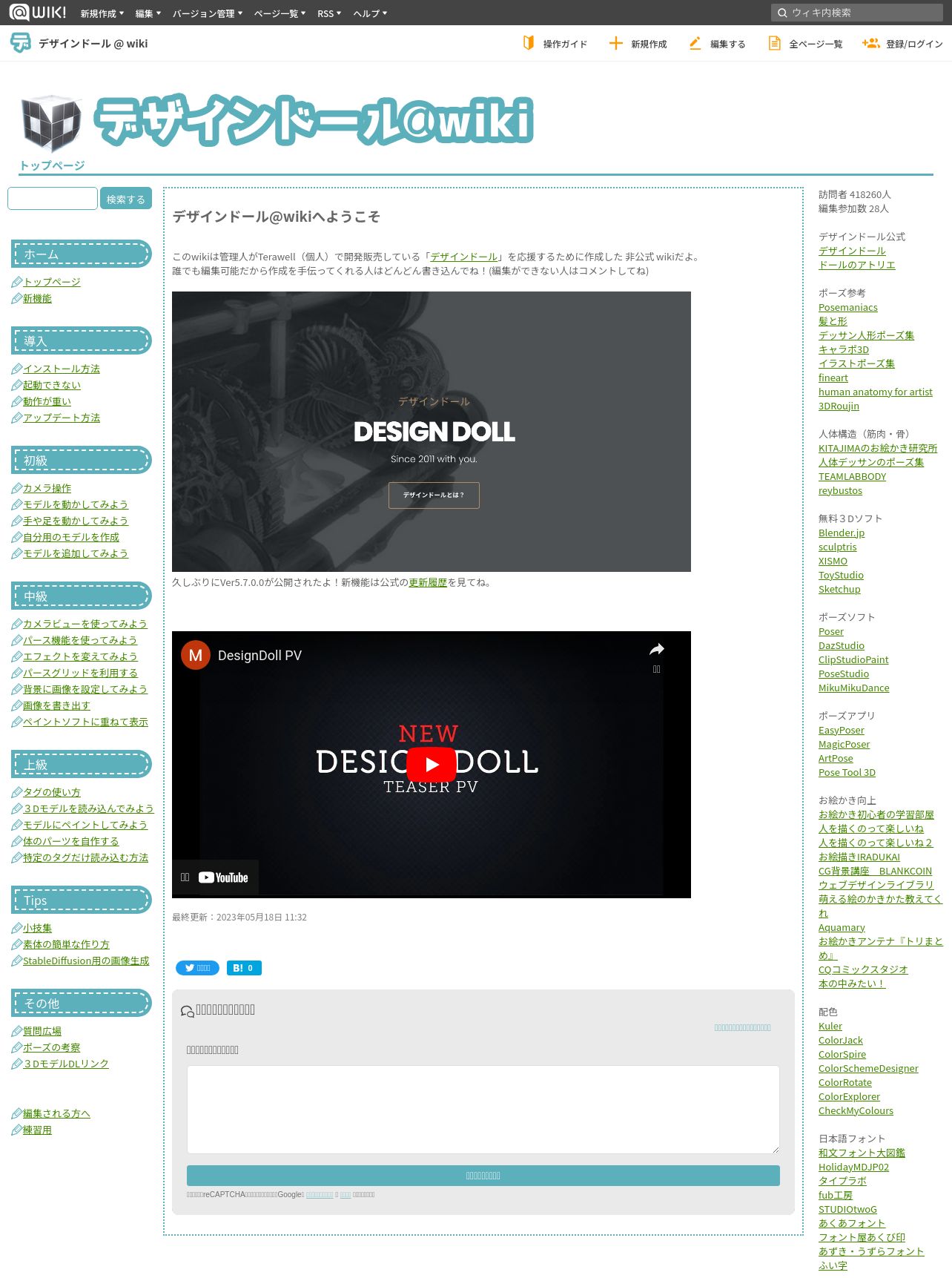Open the MagicPoser link
Image resolution: width=952 pixels, height=1278 pixels.
tap(844, 744)
